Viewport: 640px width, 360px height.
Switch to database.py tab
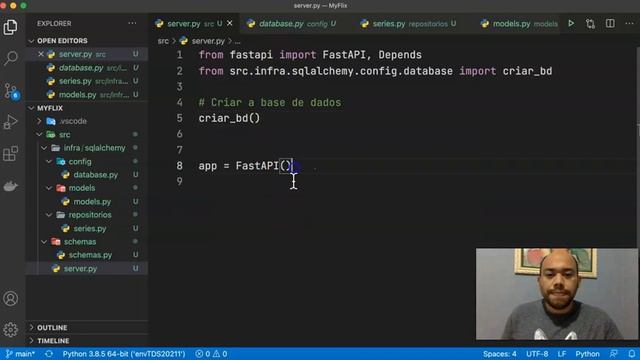pyautogui.click(x=292, y=24)
